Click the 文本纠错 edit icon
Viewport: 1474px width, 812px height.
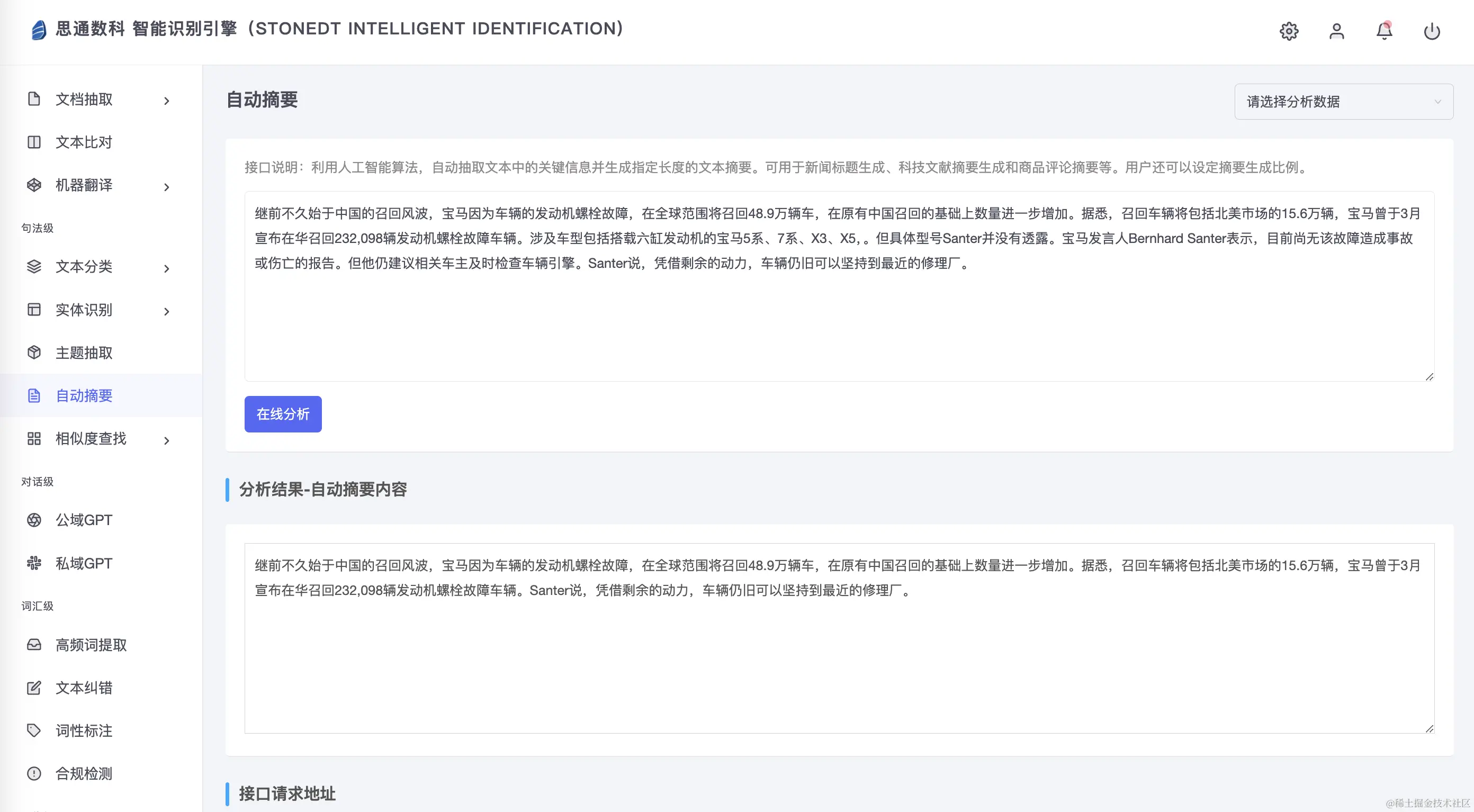[x=34, y=687]
